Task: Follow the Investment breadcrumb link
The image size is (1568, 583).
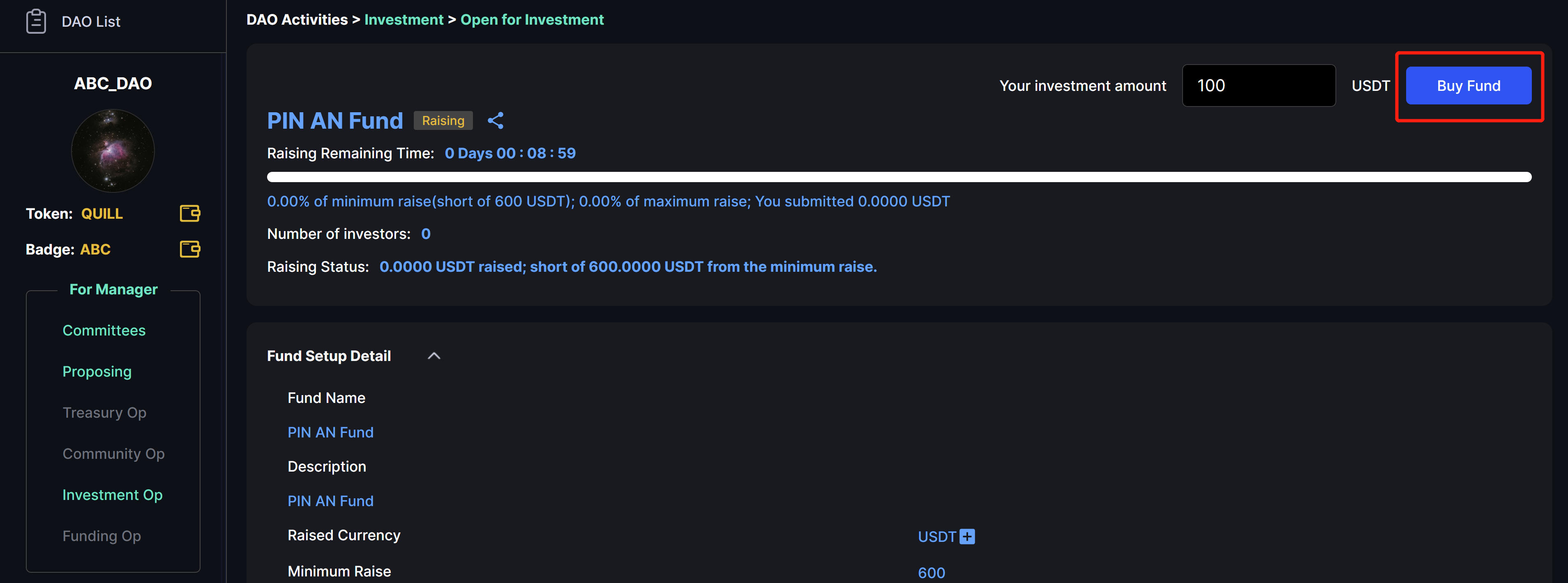Action: pos(404,19)
